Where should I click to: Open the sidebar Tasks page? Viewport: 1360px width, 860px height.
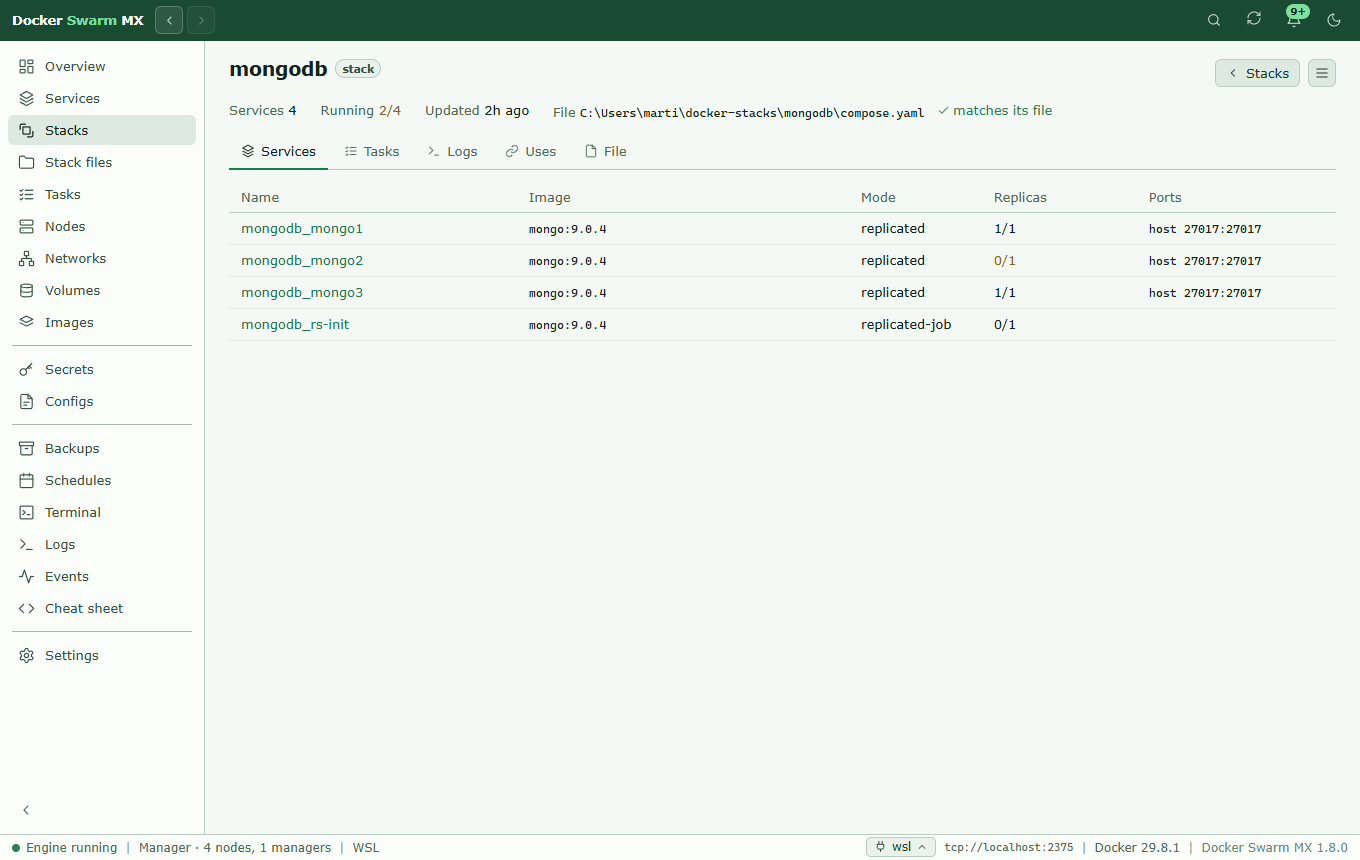click(x=102, y=194)
